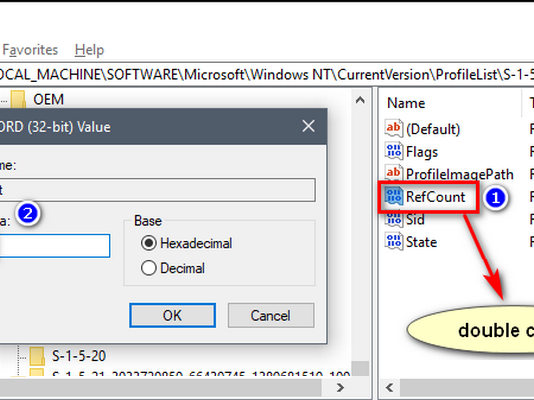The width and height of the screenshot is (534, 400).
Task: Cancel the DWORD value dialog
Action: point(271,315)
